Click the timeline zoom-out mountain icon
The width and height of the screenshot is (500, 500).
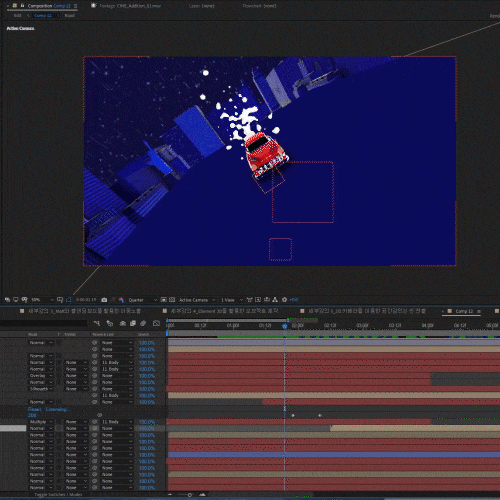[170, 495]
